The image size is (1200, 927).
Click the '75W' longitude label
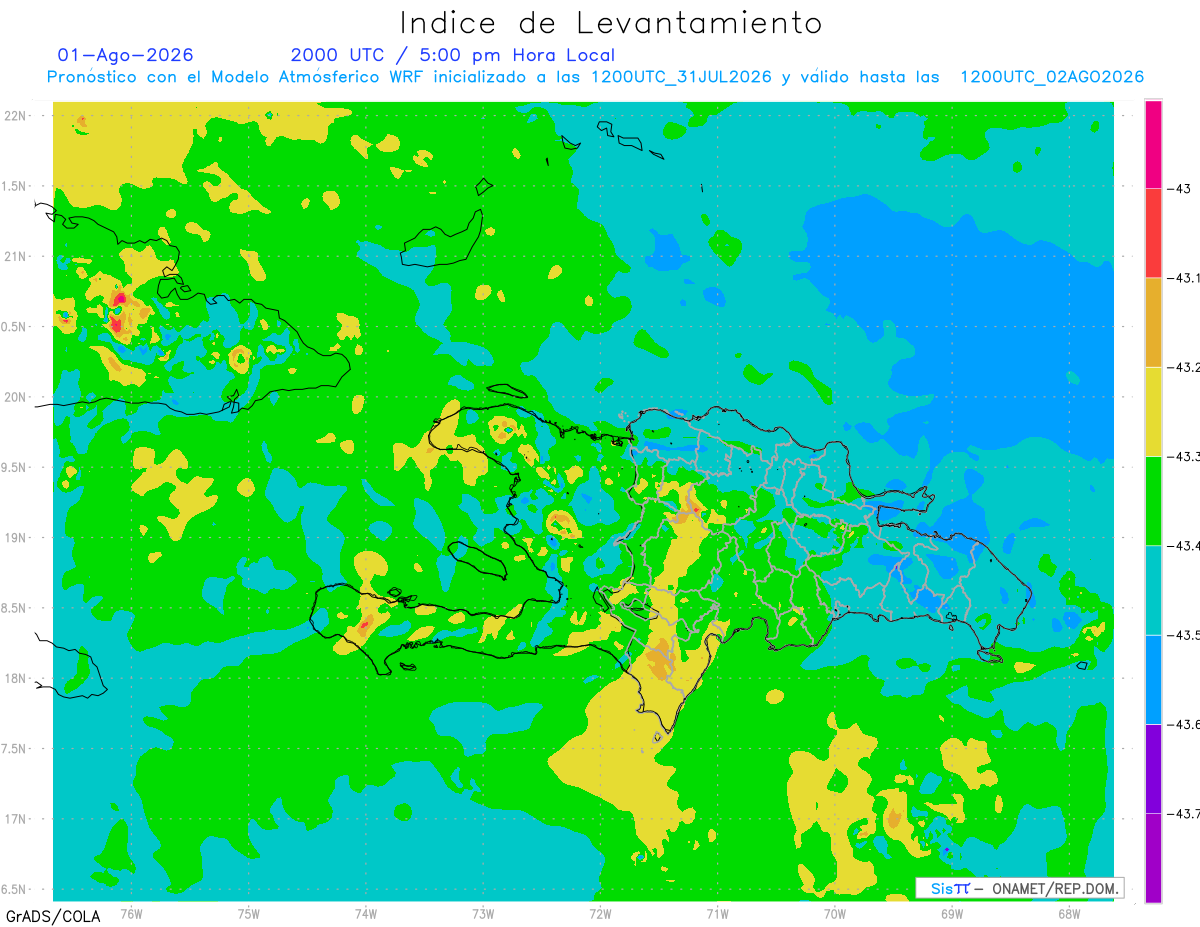249,914
